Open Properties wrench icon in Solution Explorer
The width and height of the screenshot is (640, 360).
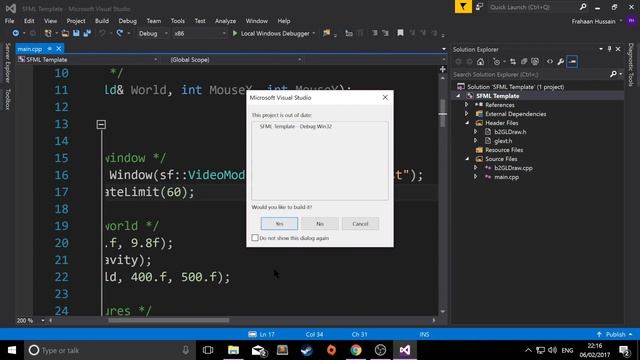pyautogui.click(x=561, y=62)
